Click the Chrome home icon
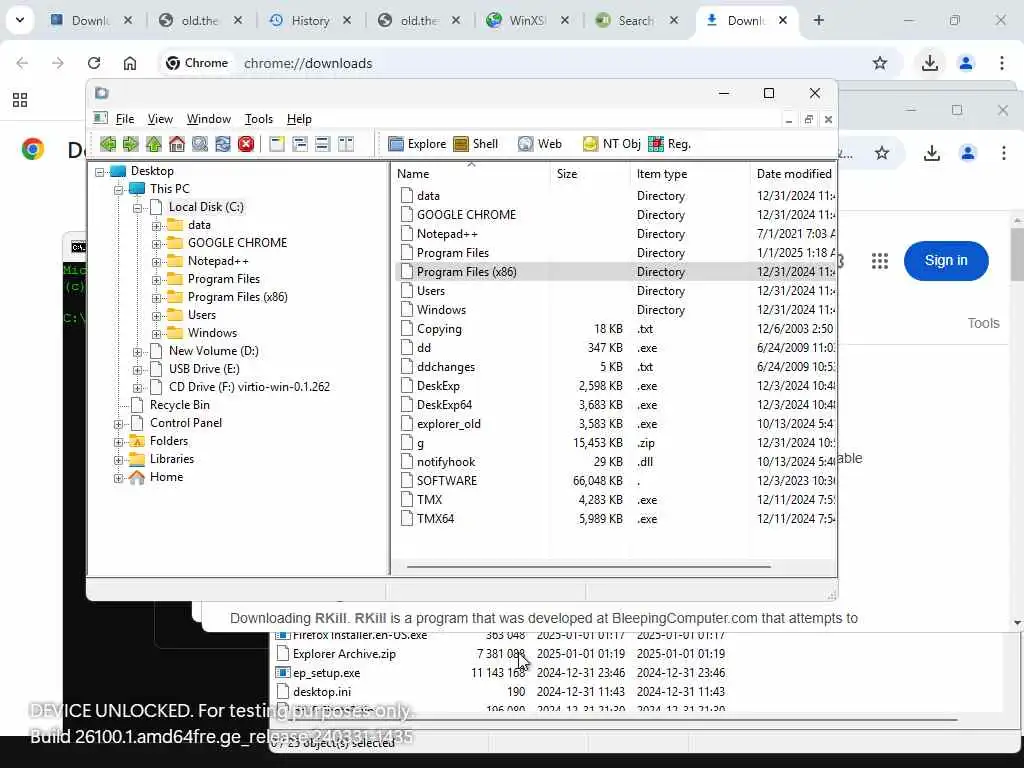The image size is (1024, 768). click(x=130, y=63)
